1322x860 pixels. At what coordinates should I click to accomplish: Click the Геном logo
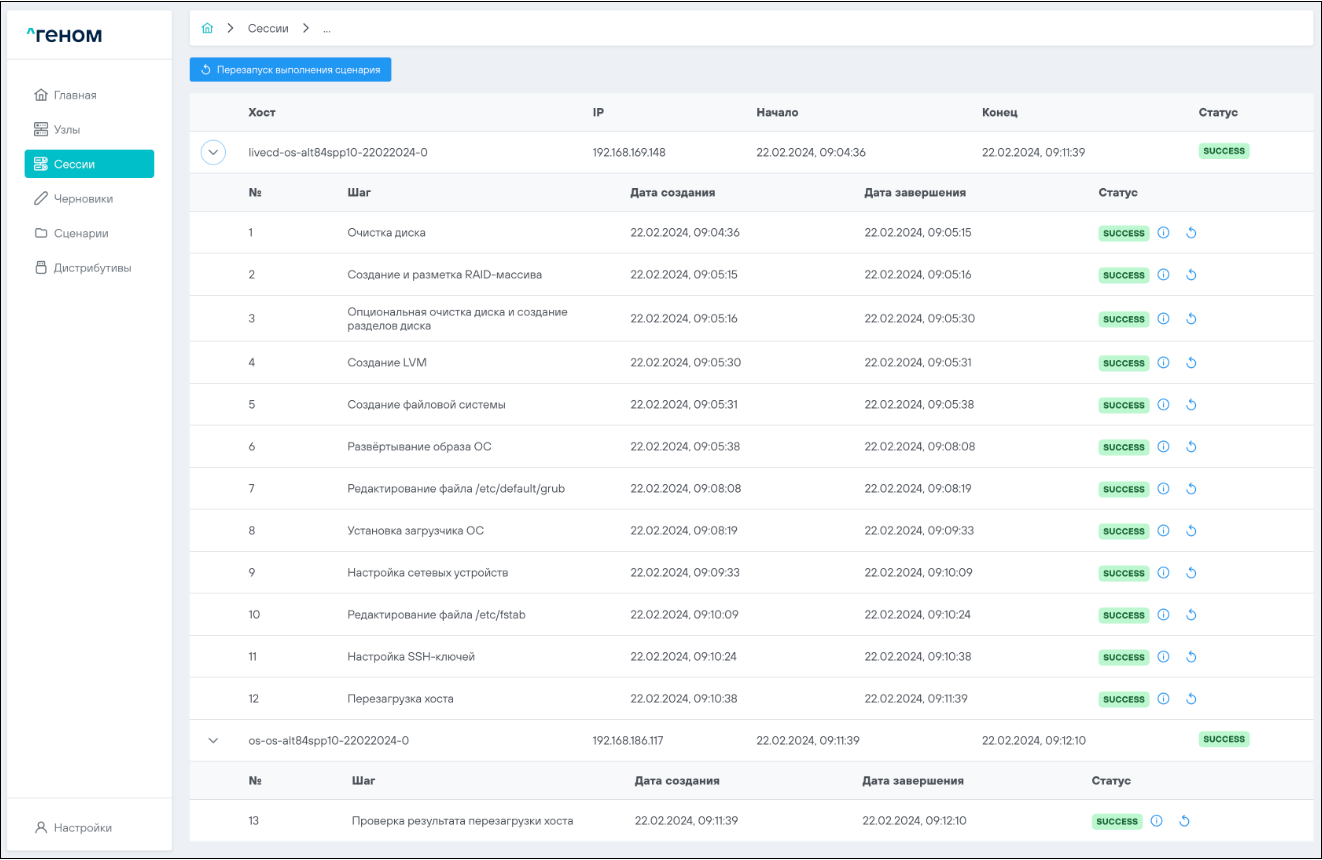(64, 36)
